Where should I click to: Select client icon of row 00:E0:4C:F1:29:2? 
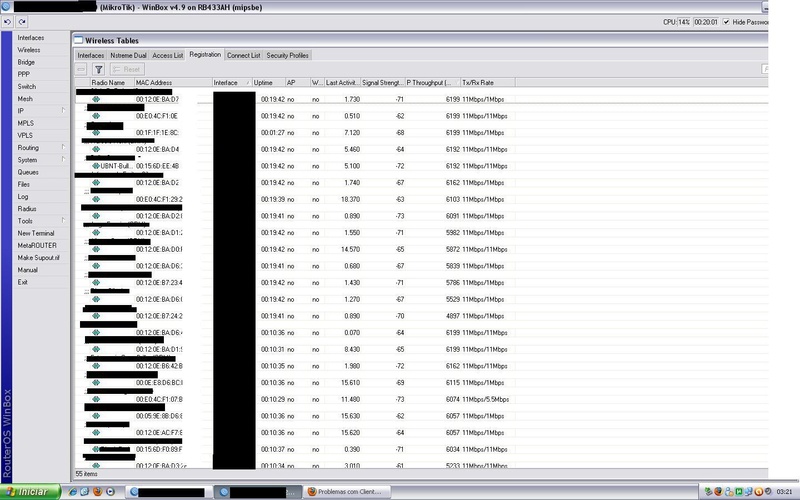[x=96, y=199]
